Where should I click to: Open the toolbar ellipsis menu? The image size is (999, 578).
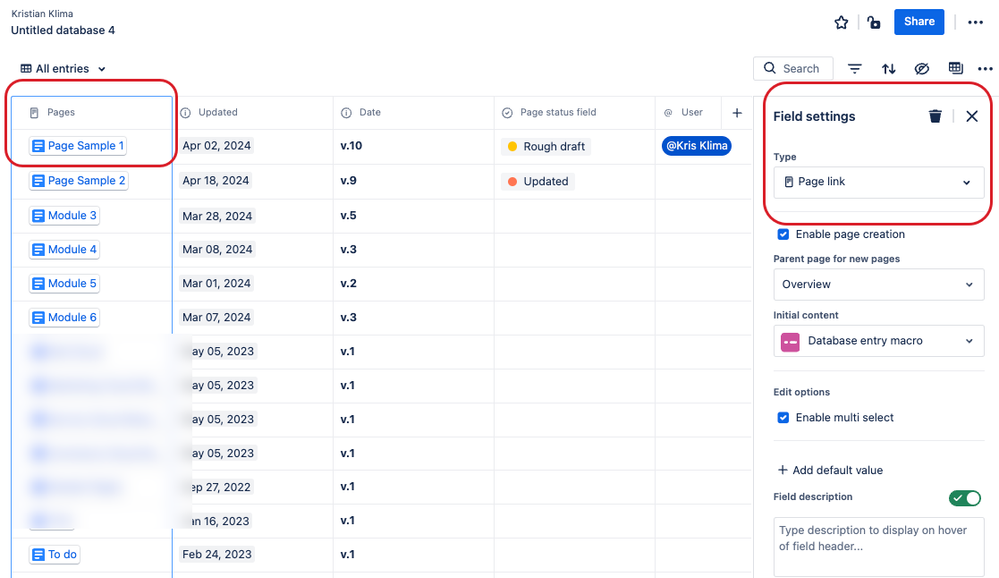coord(985,68)
